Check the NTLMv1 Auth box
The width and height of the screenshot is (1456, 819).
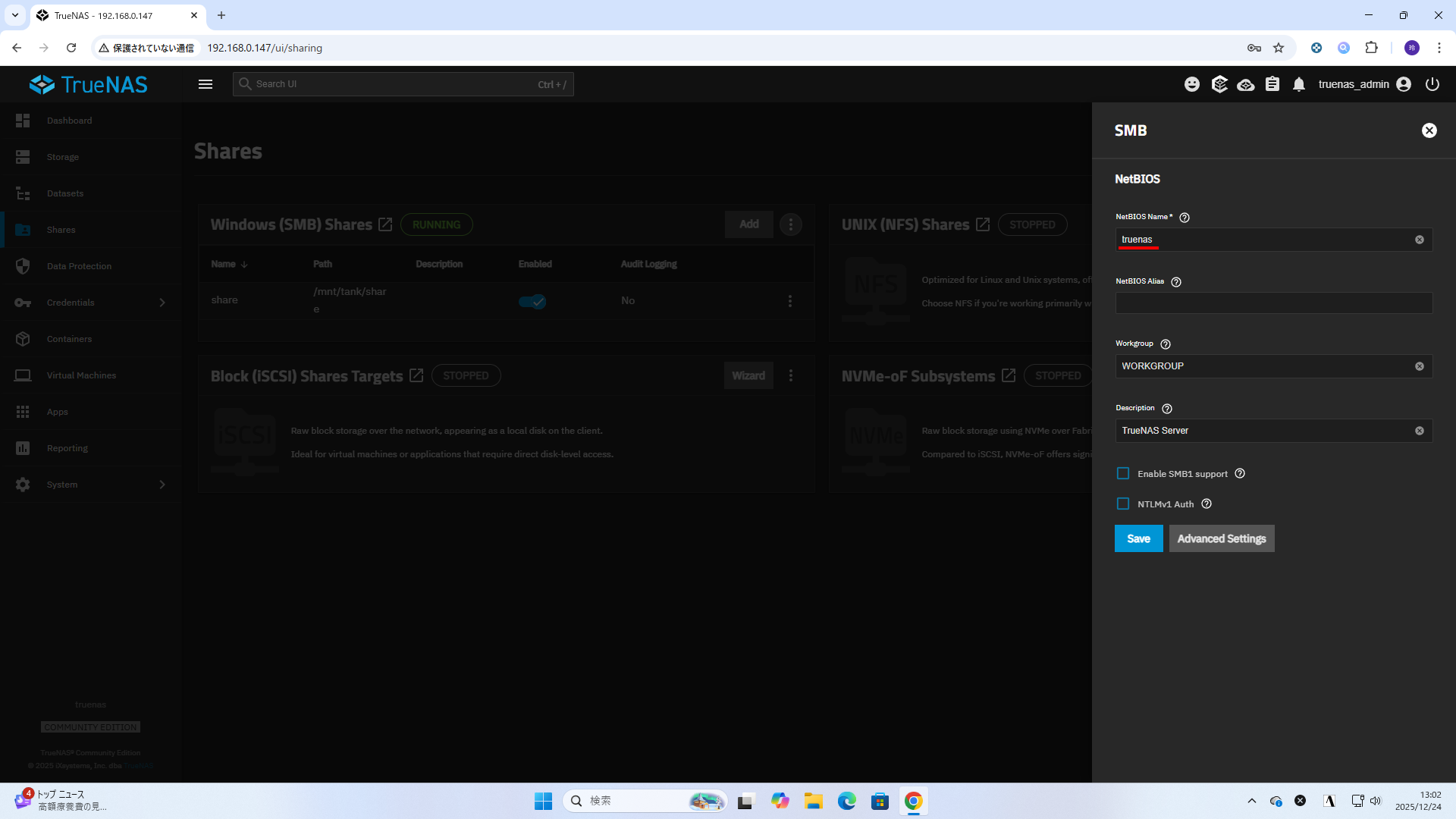[x=1123, y=504]
